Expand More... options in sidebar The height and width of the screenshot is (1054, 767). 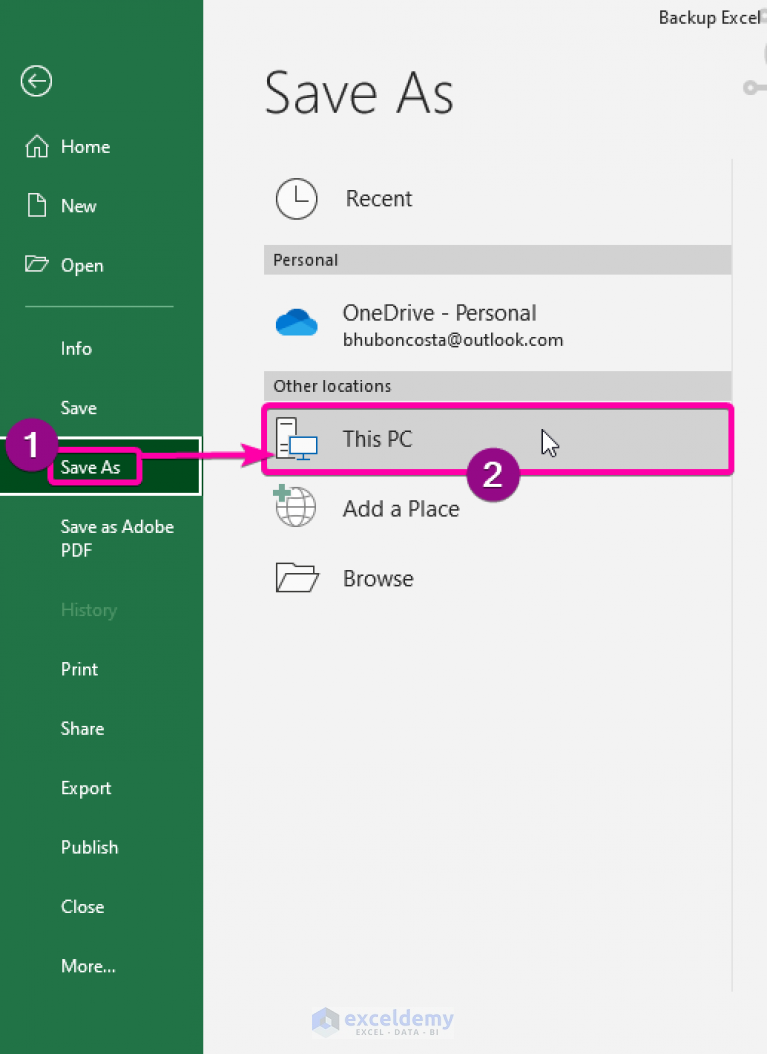(x=88, y=966)
